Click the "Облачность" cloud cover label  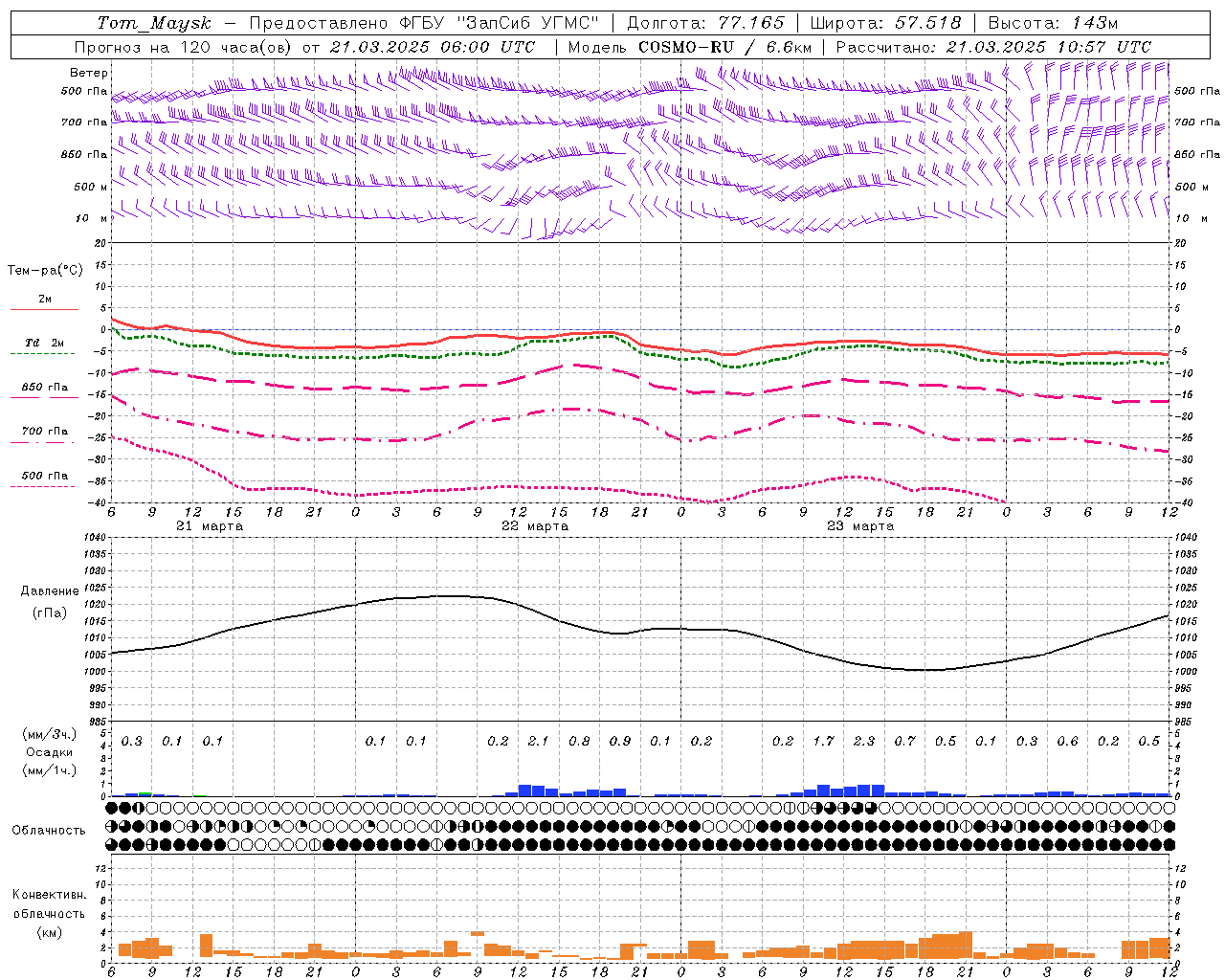pos(49,830)
